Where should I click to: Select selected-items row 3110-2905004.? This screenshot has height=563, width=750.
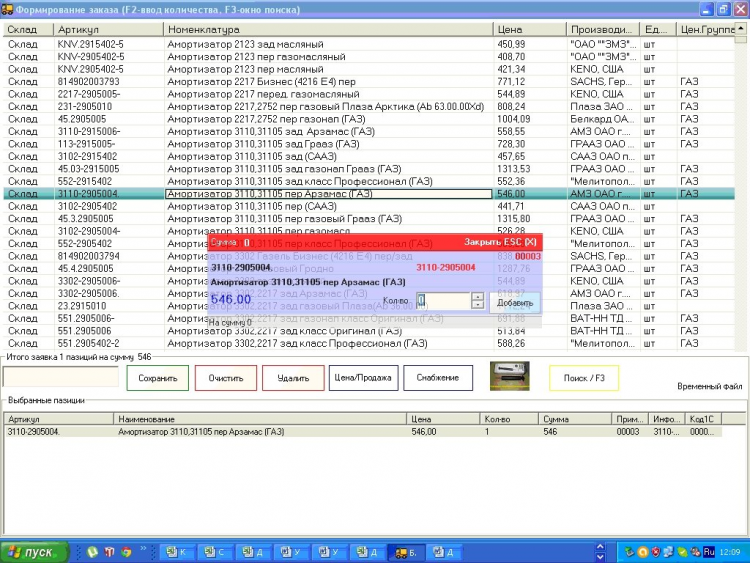point(363,431)
